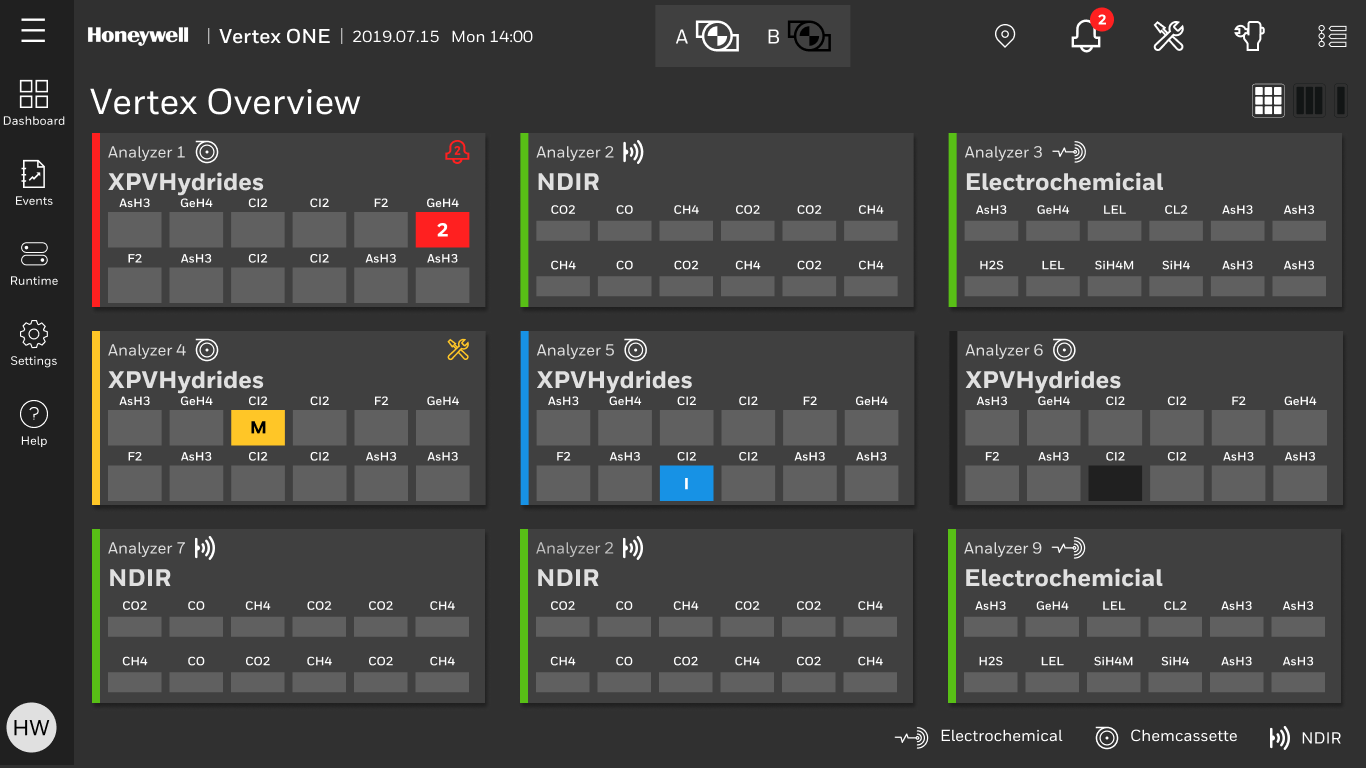Select the yellow M maintenance cell
Viewport: 1366px width, 768px height.
pyautogui.click(x=258, y=428)
